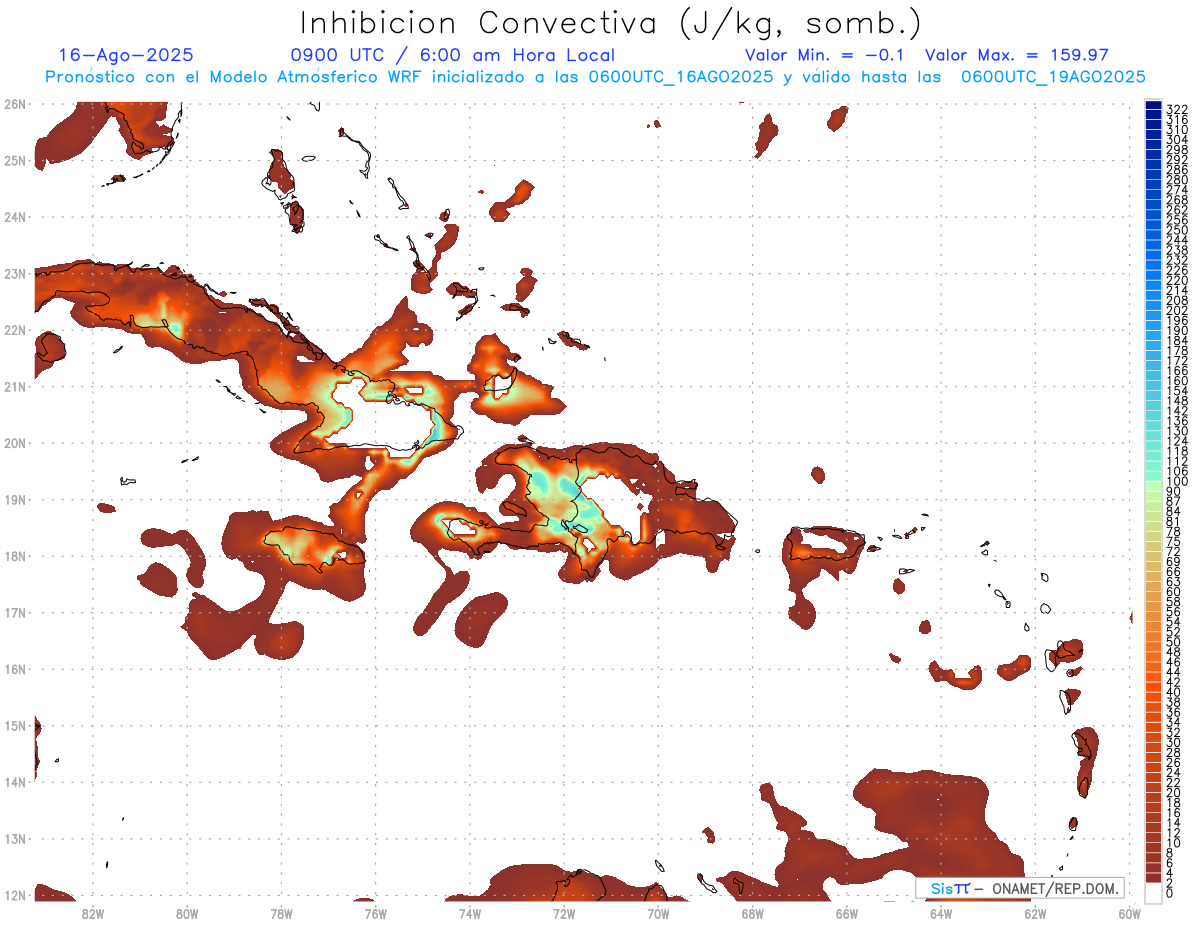Click the "14N" latitude label
This screenshot has width=1200, height=927.
[x=15, y=782]
